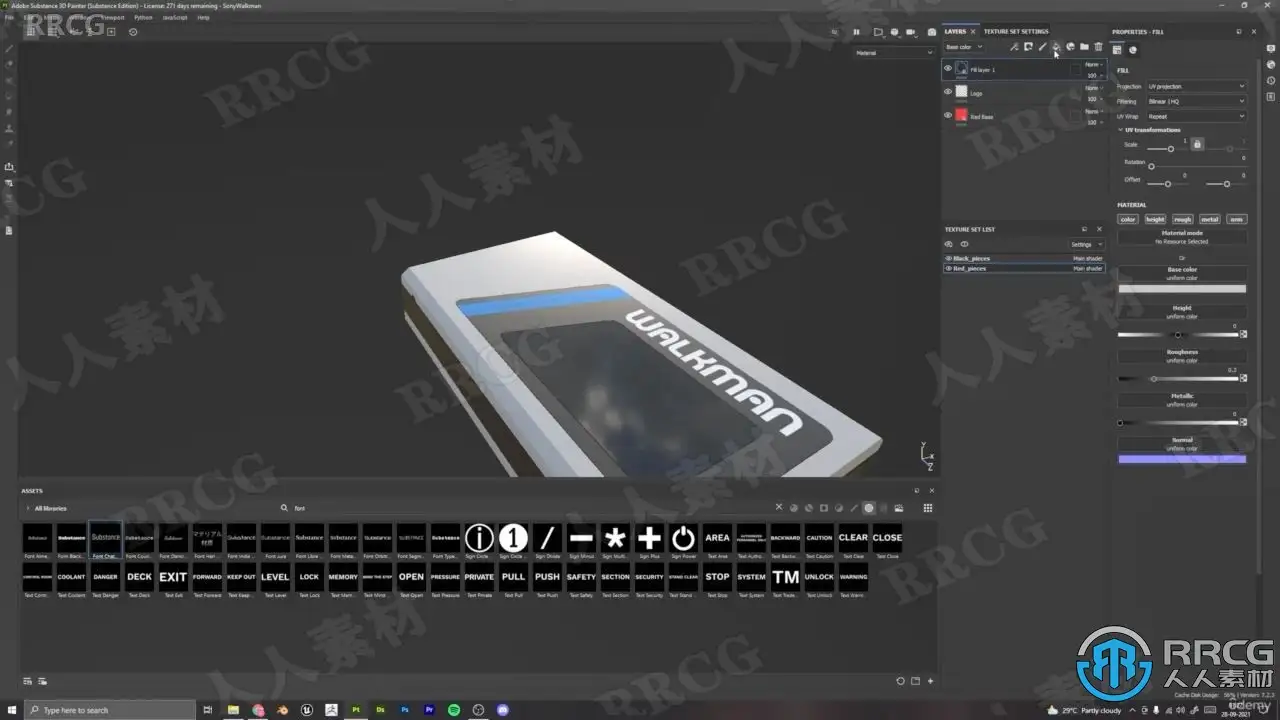Choose the Text Close asset
Image resolution: width=1280 pixels, height=720 pixels.
coord(887,541)
